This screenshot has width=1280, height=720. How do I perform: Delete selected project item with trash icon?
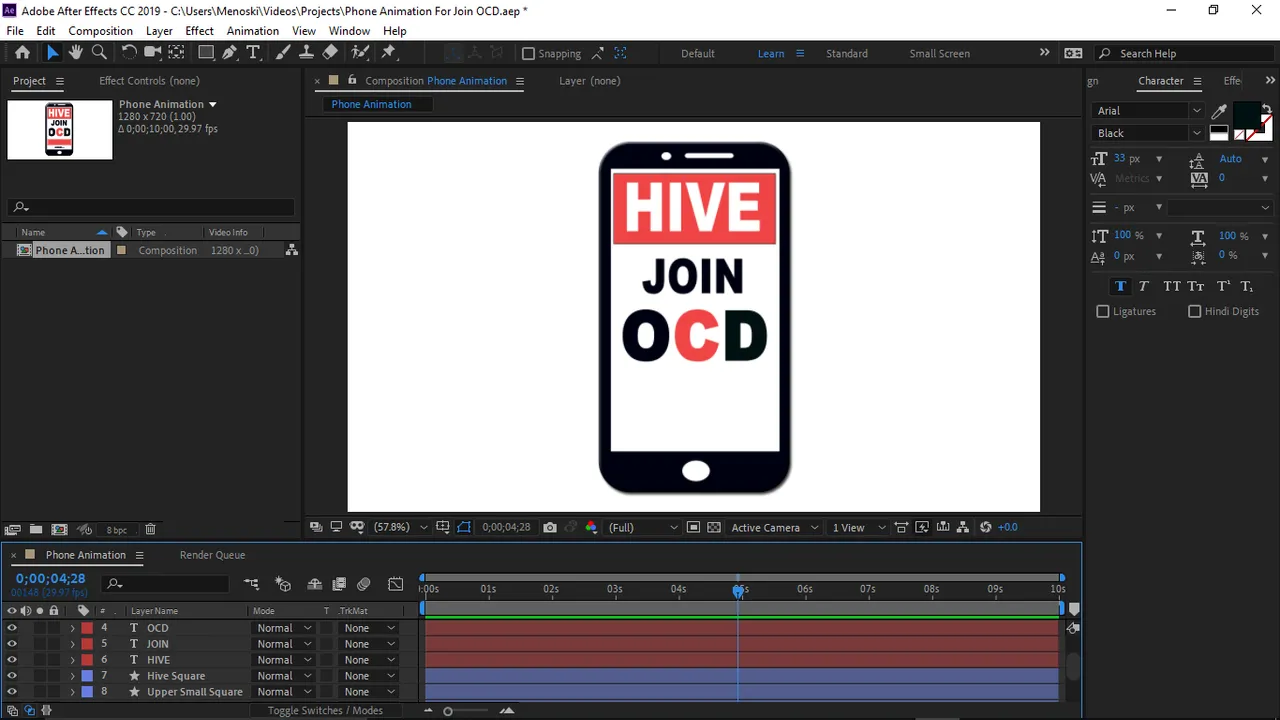point(150,530)
